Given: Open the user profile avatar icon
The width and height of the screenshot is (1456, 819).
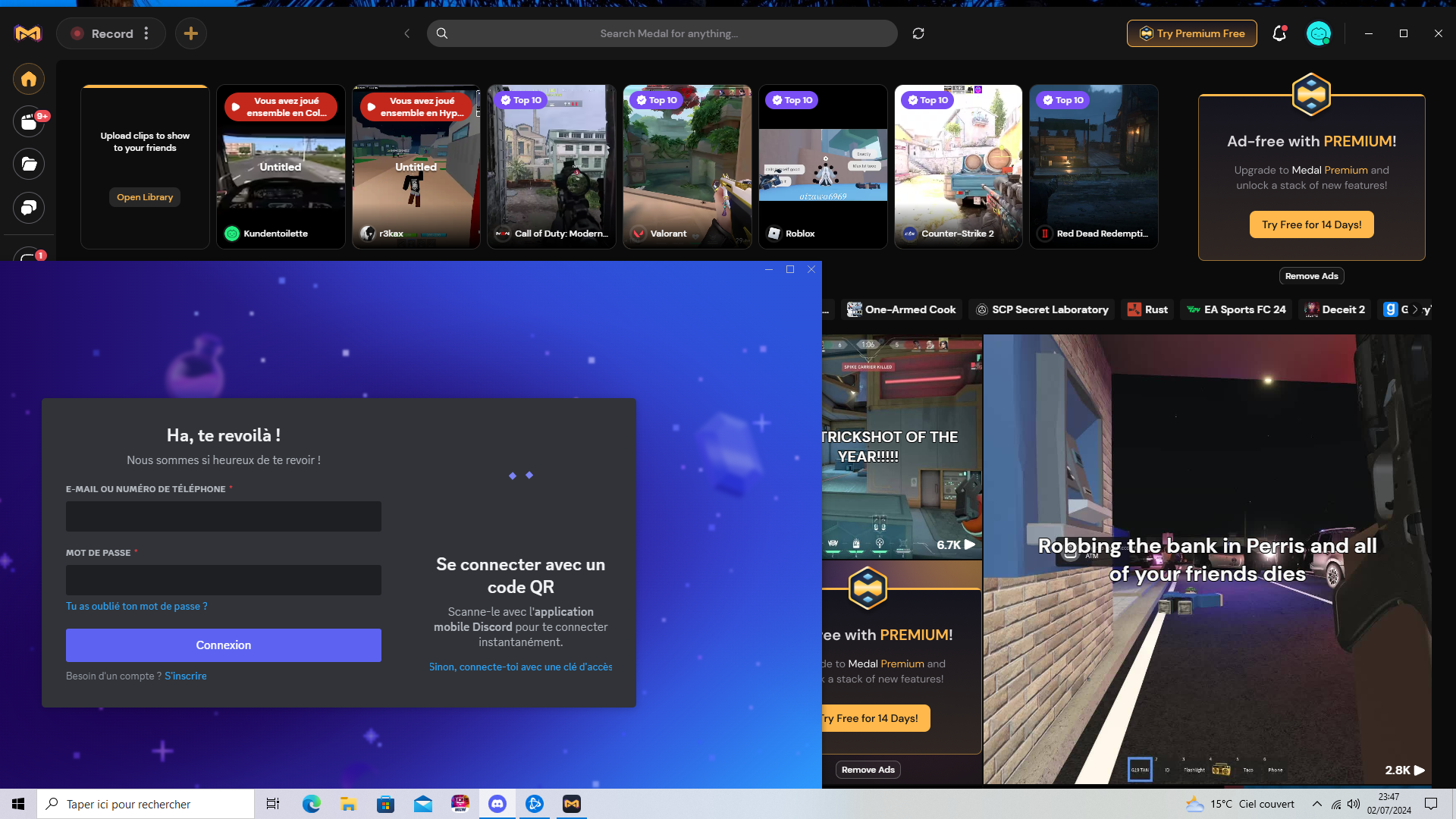Looking at the screenshot, I should click(x=1318, y=33).
